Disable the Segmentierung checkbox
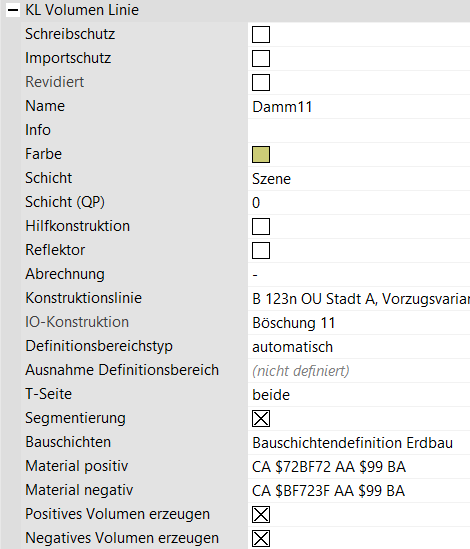This screenshot has height=549, width=470. [261, 419]
